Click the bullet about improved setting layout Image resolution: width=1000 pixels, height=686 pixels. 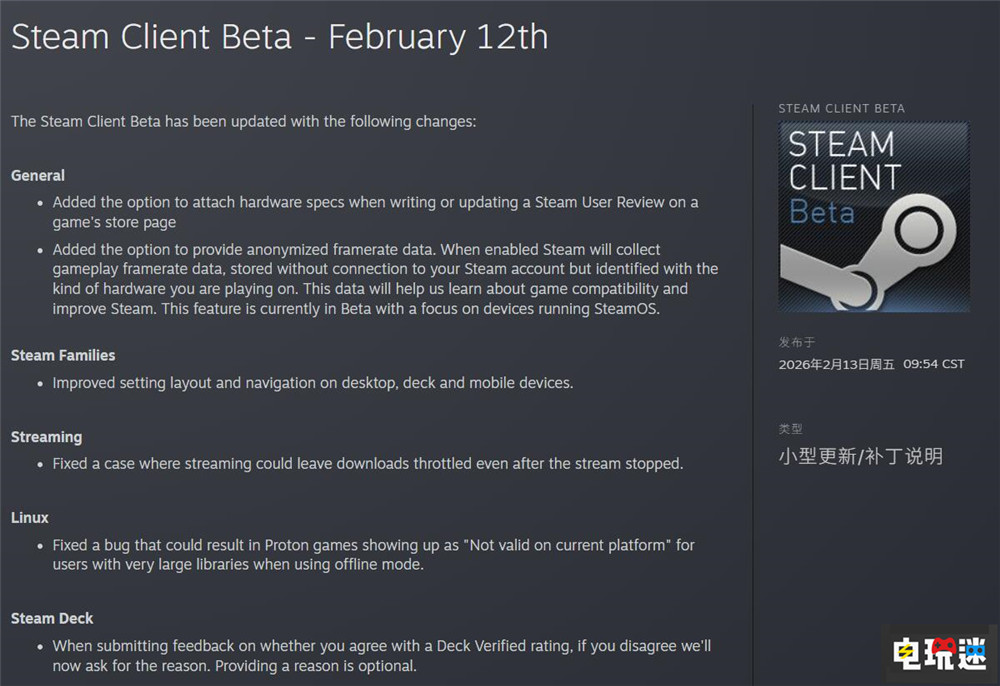point(312,383)
